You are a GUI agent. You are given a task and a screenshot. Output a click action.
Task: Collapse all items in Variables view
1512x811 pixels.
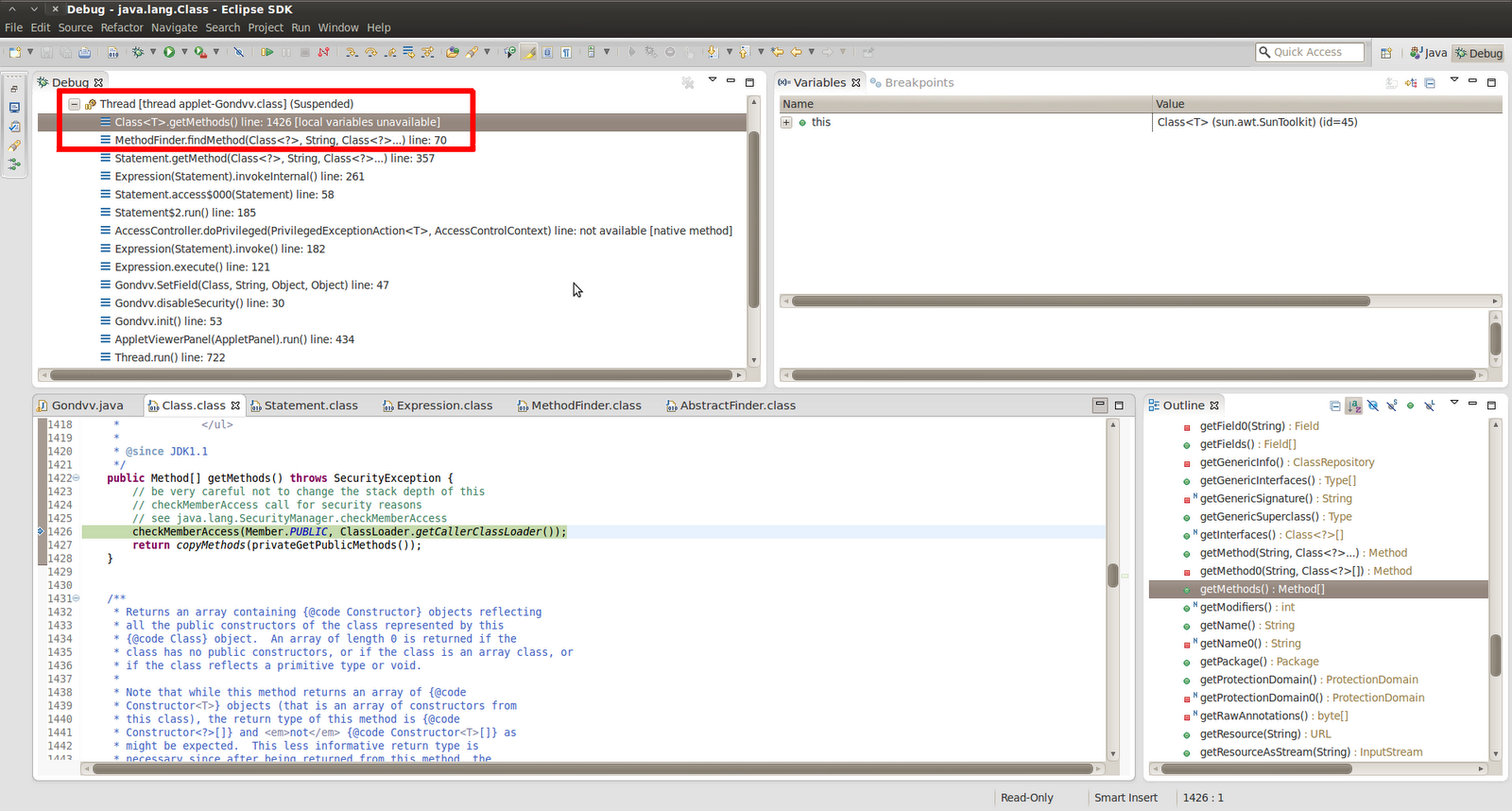pyautogui.click(x=1430, y=83)
